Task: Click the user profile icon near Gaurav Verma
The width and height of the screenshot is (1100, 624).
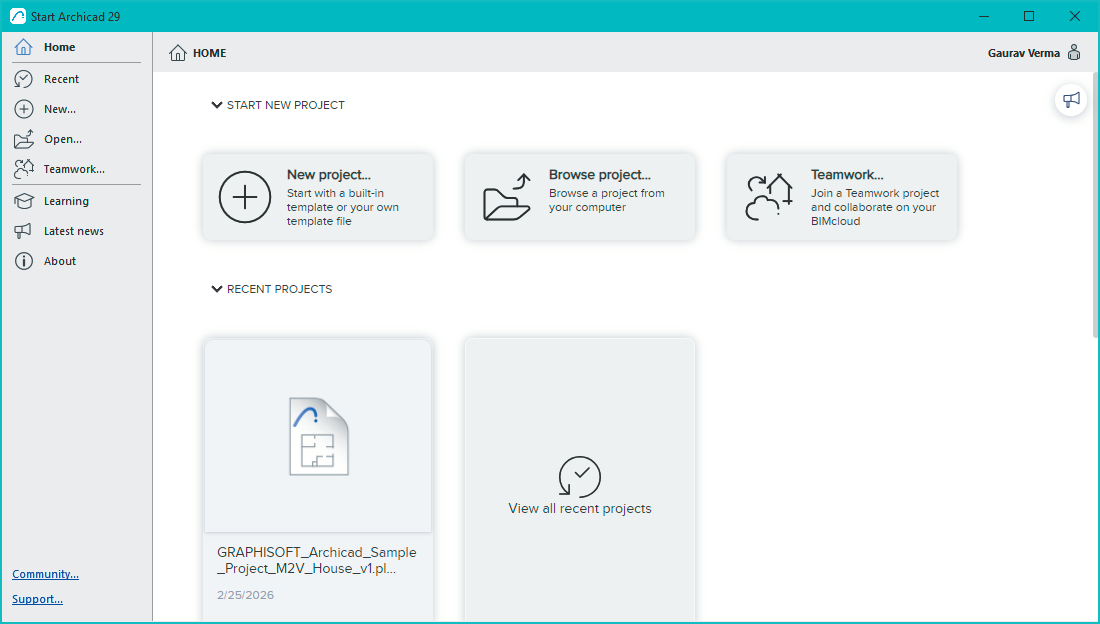Action: [1073, 53]
